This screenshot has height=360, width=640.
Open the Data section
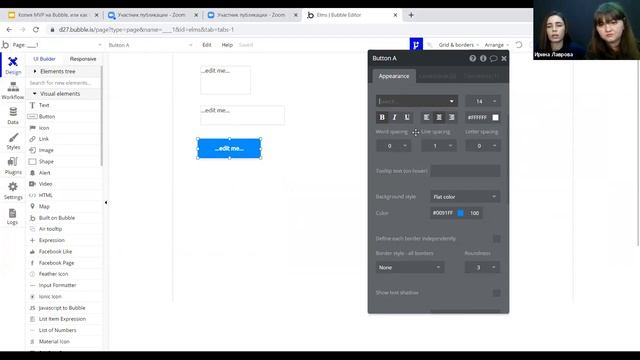[x=13, y=116]
